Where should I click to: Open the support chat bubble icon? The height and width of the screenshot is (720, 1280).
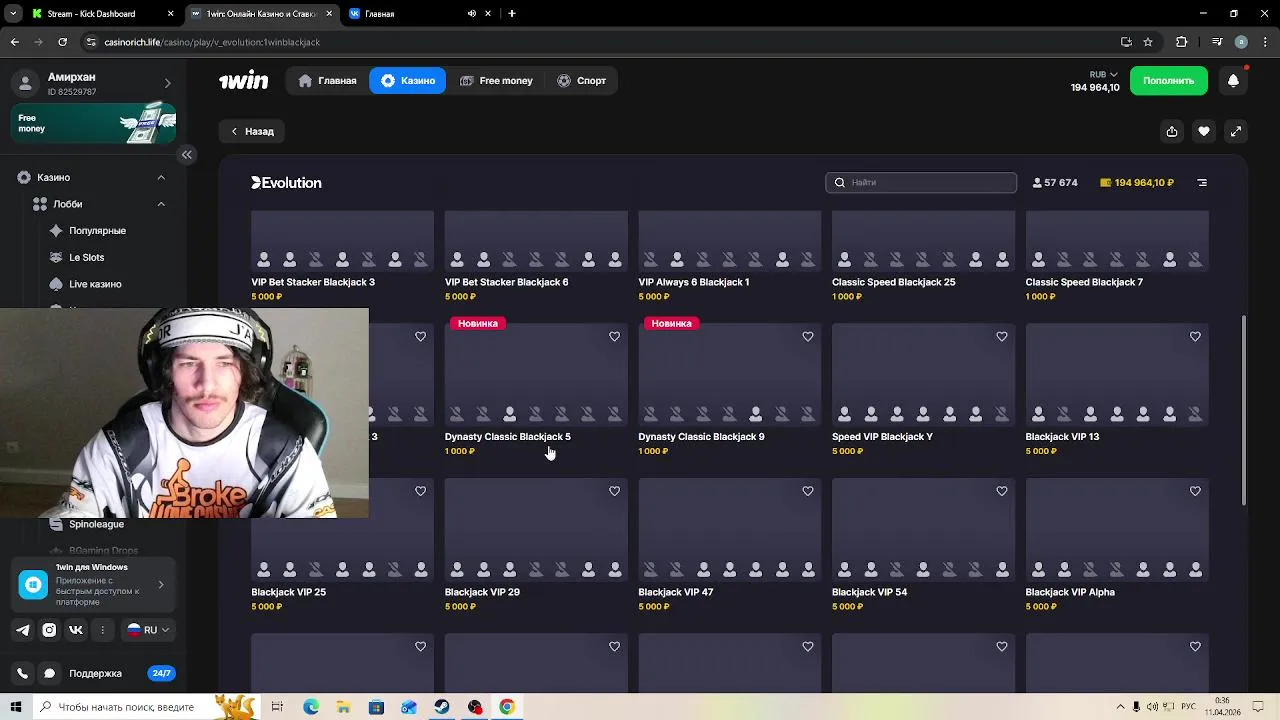point(49,674)
